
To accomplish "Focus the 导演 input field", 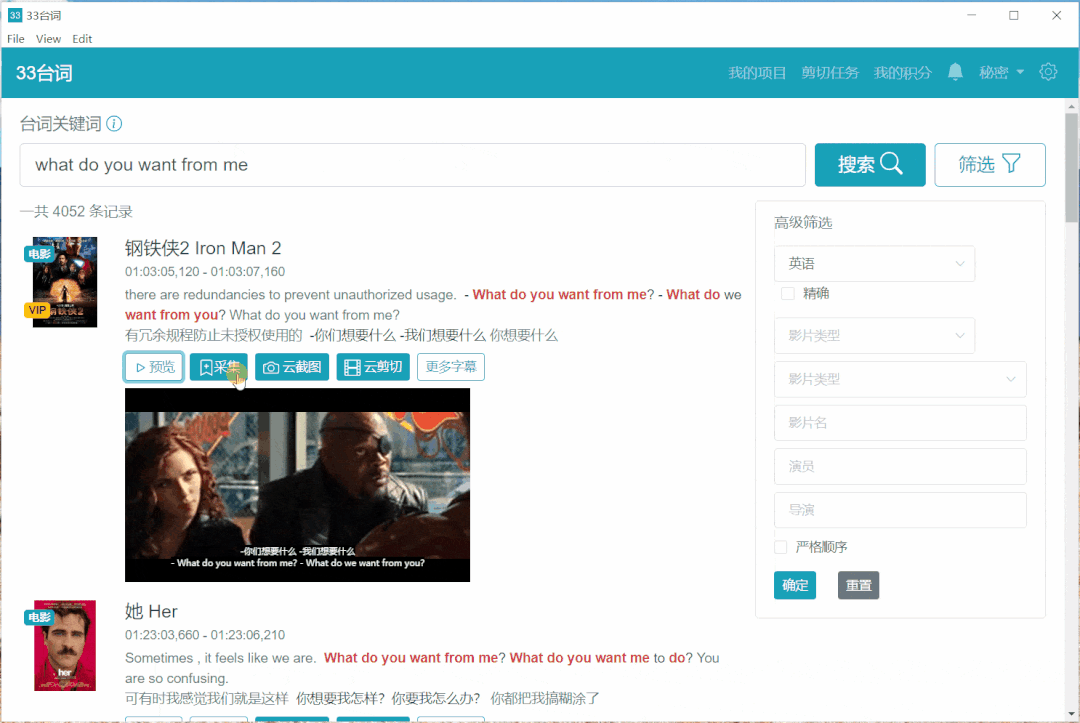I will tap(900, 510).
